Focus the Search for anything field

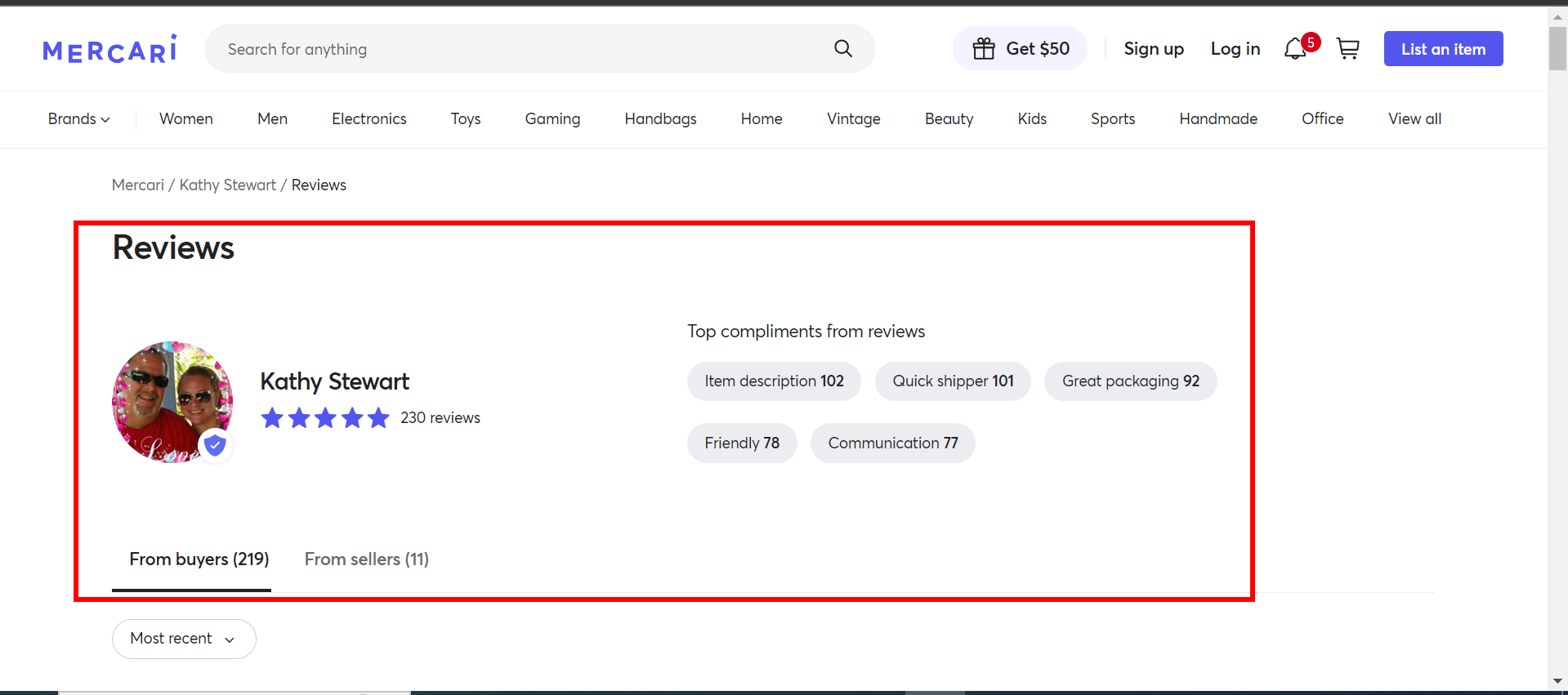coord(539,49)
